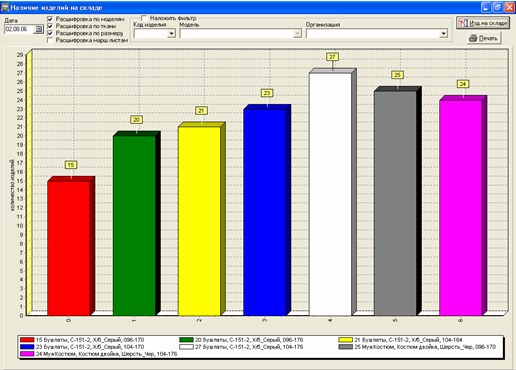Expand the 'Модель' dropdown

point(297,33)
